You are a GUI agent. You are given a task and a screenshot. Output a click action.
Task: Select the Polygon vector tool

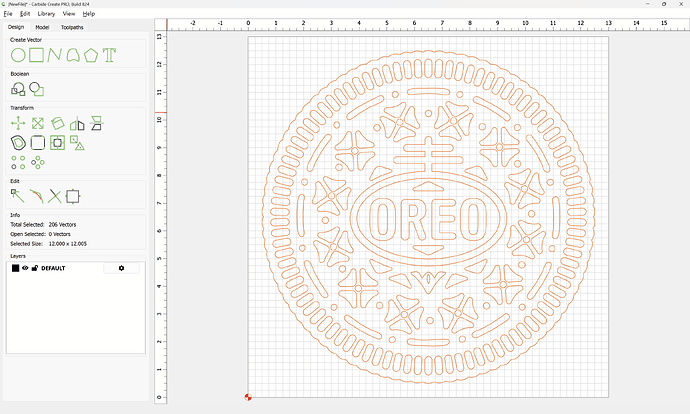[x=91, y=54]
